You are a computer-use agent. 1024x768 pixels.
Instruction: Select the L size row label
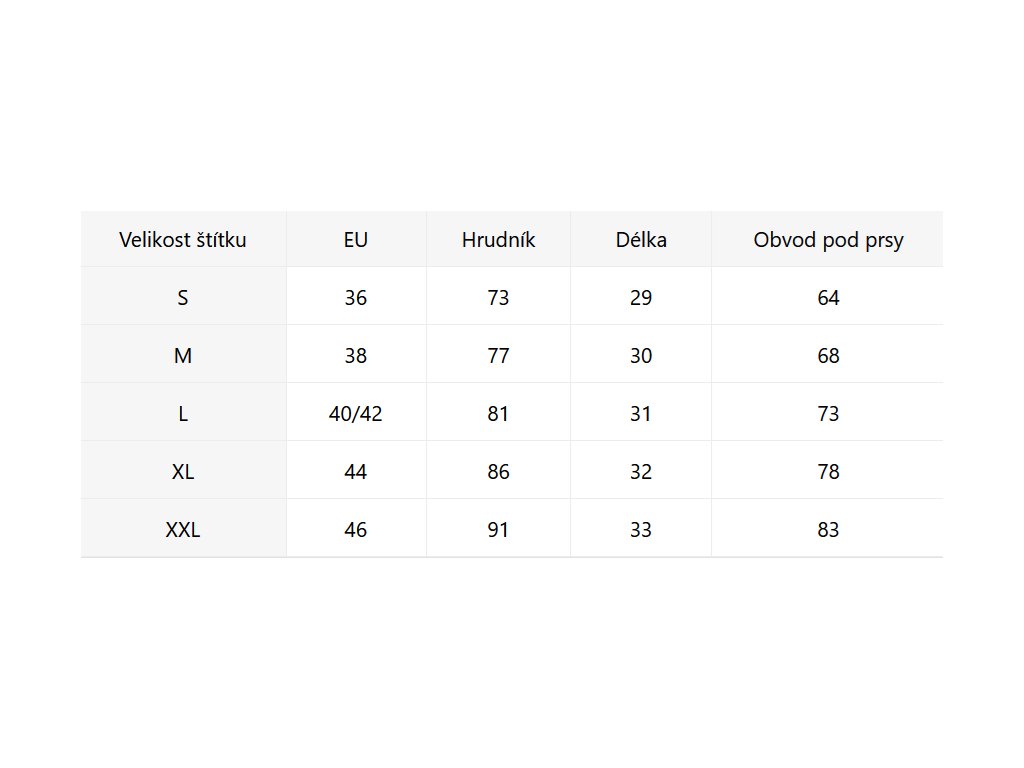tap(183, 414)
